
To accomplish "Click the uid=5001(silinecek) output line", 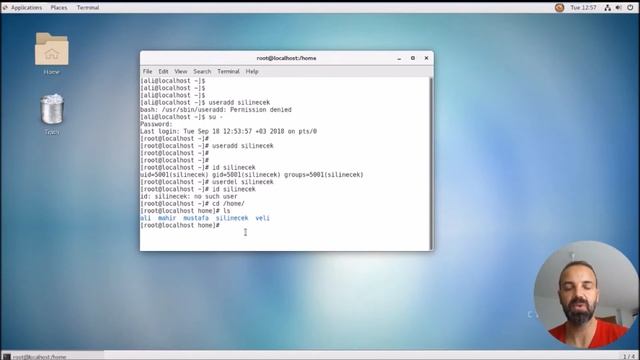I will click(251, 175).
